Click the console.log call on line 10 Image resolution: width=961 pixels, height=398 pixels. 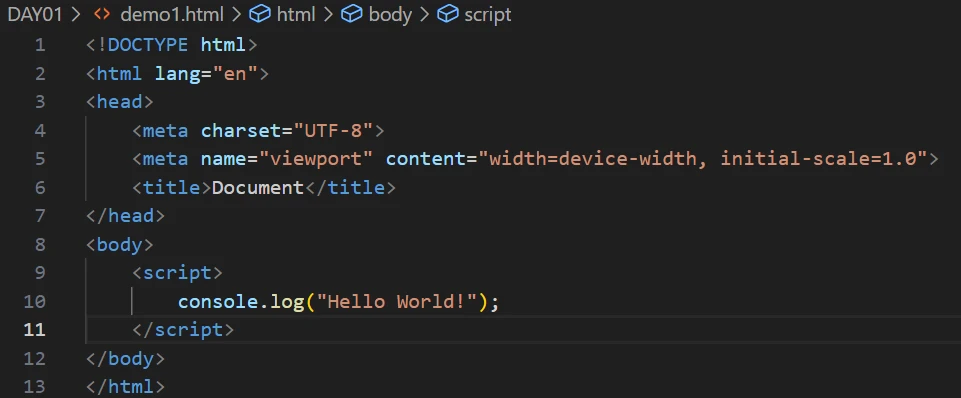click(x=241, y=302)
